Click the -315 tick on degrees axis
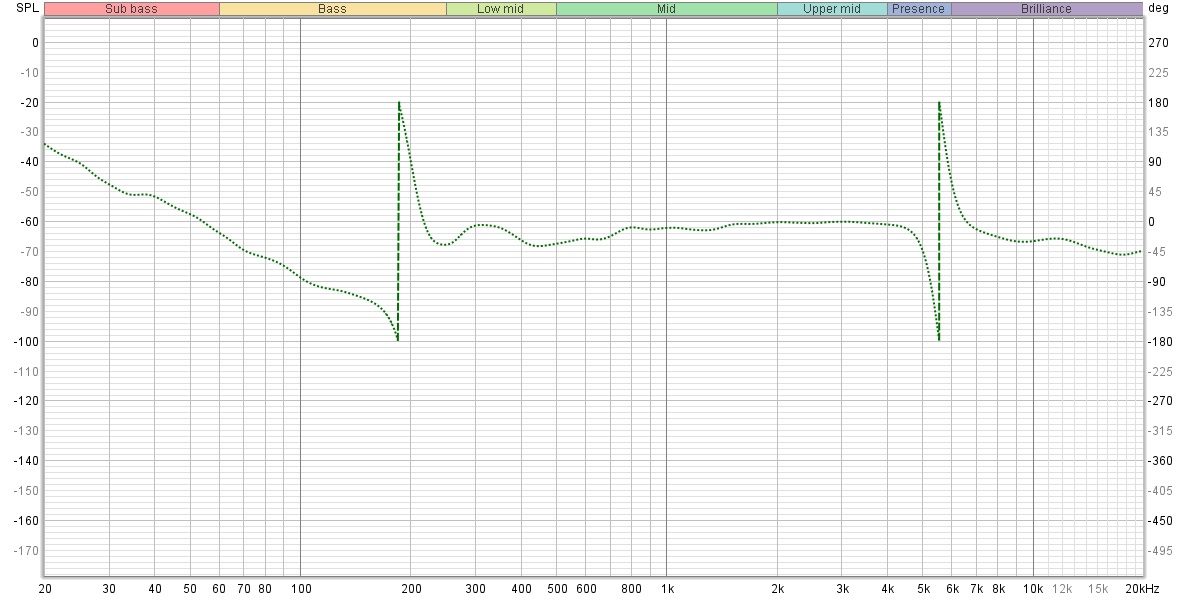The width and height of the screenshot is (1200, 600). (x=1160, y=431)
